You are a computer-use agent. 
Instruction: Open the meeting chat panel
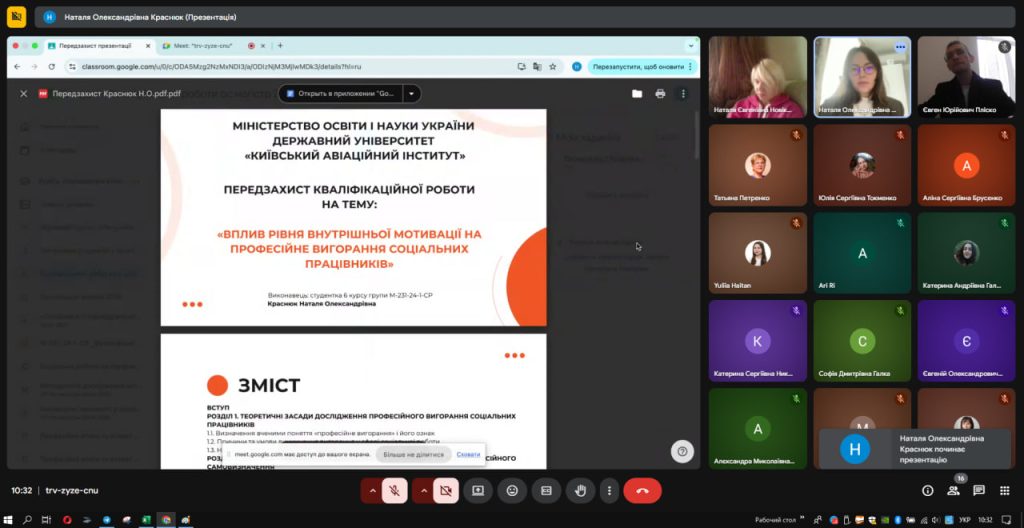[979, 491]
